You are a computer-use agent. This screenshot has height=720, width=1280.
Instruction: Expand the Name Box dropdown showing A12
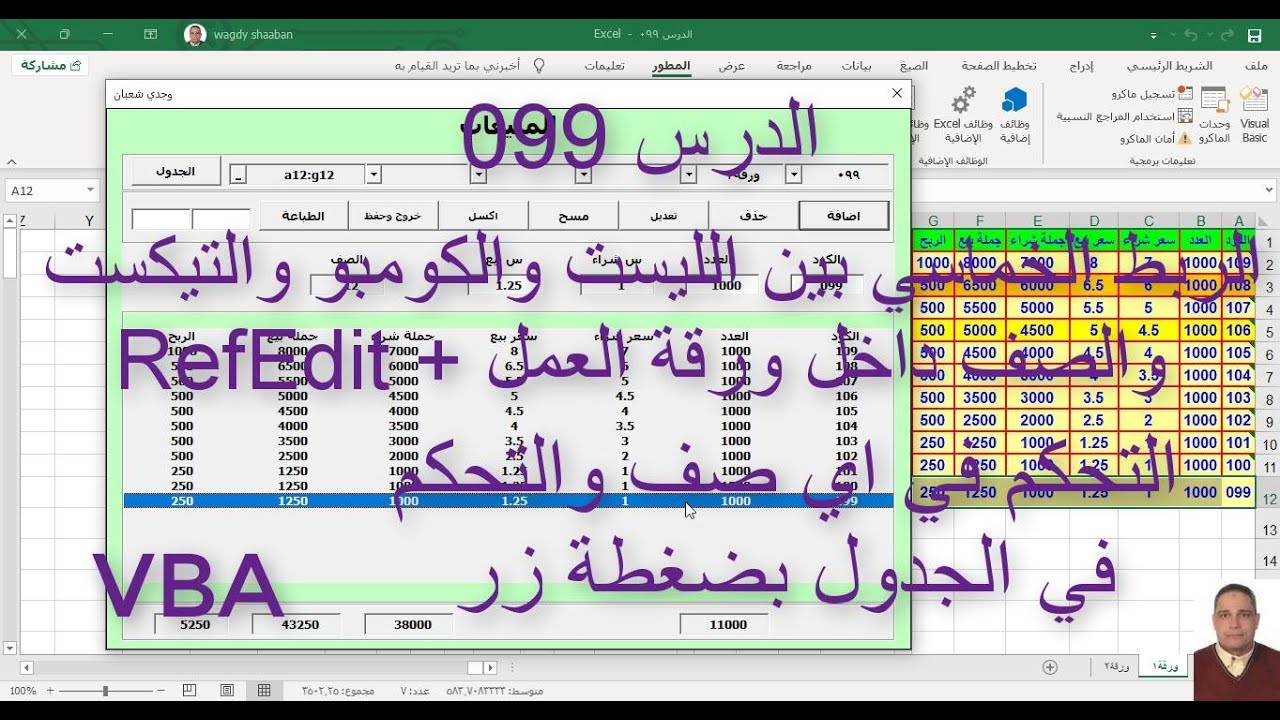click(x=91, y=190)
